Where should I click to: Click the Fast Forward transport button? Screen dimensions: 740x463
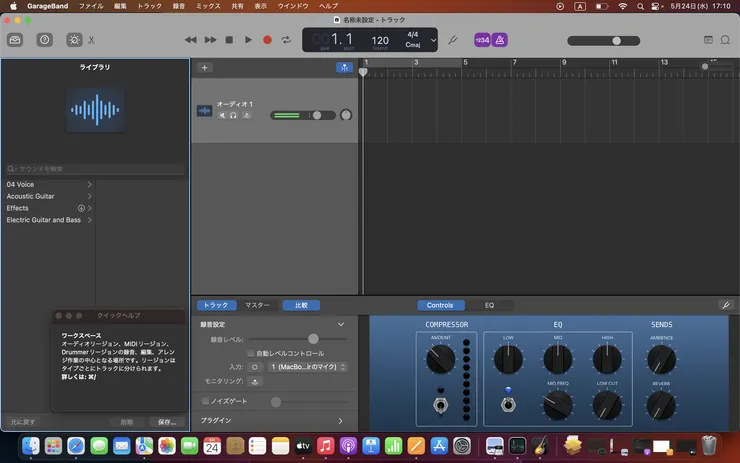(210, 40)
